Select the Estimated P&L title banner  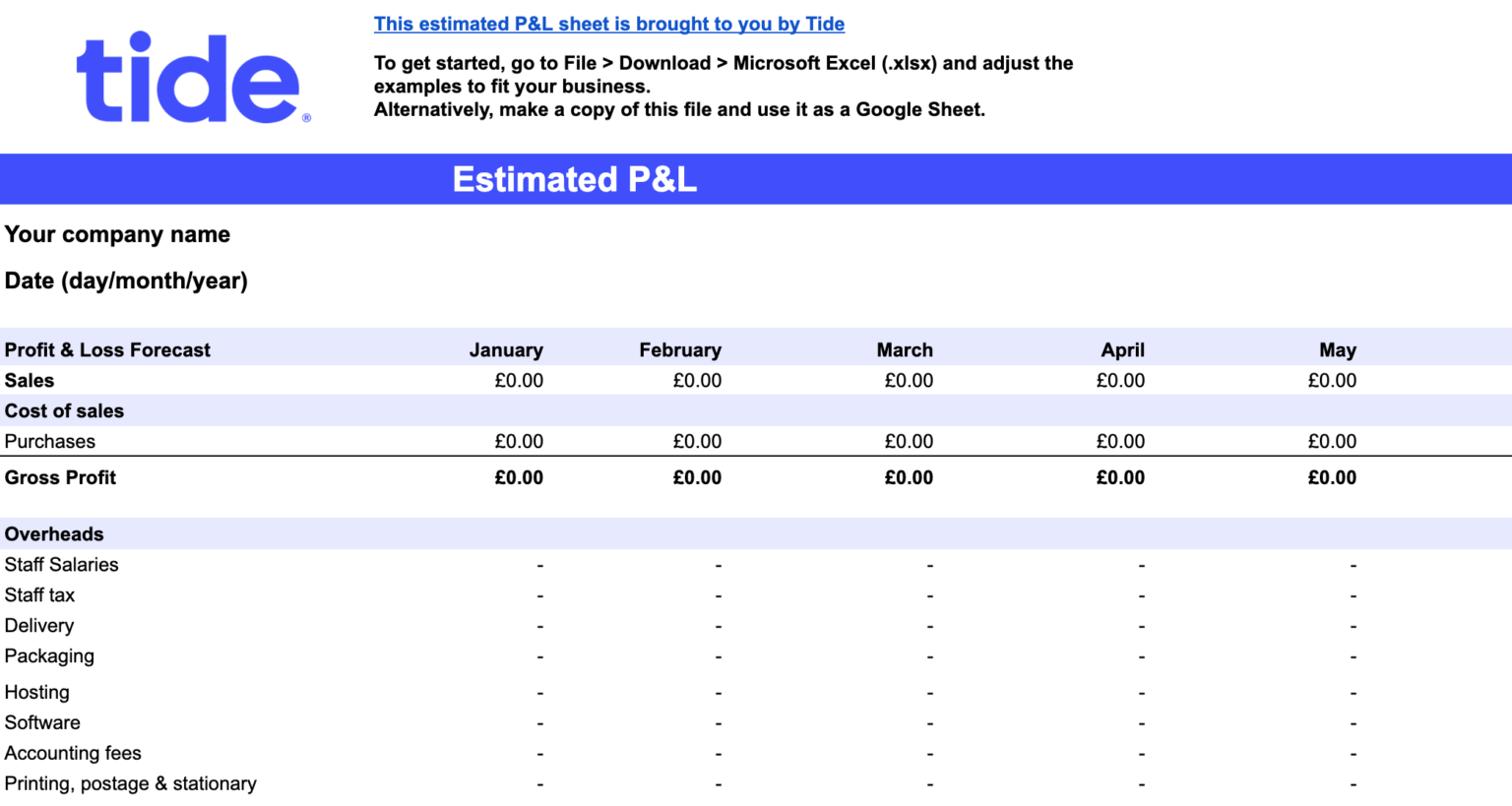coord(756,179)
